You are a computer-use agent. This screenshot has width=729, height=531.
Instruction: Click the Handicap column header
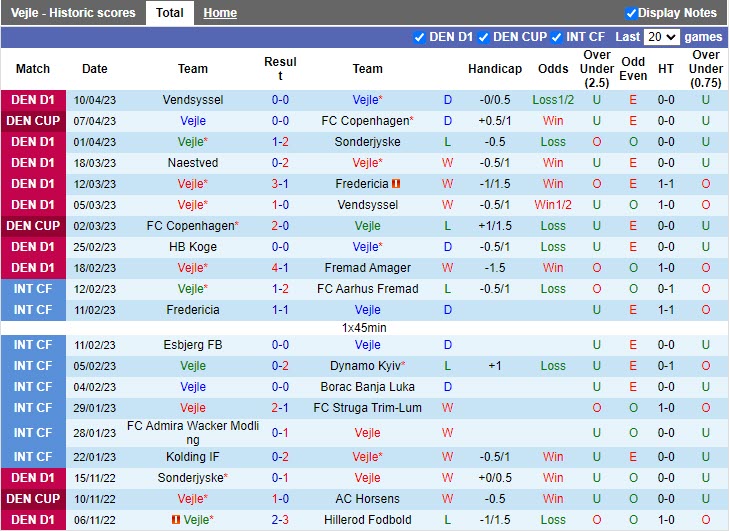pos(495,69)
